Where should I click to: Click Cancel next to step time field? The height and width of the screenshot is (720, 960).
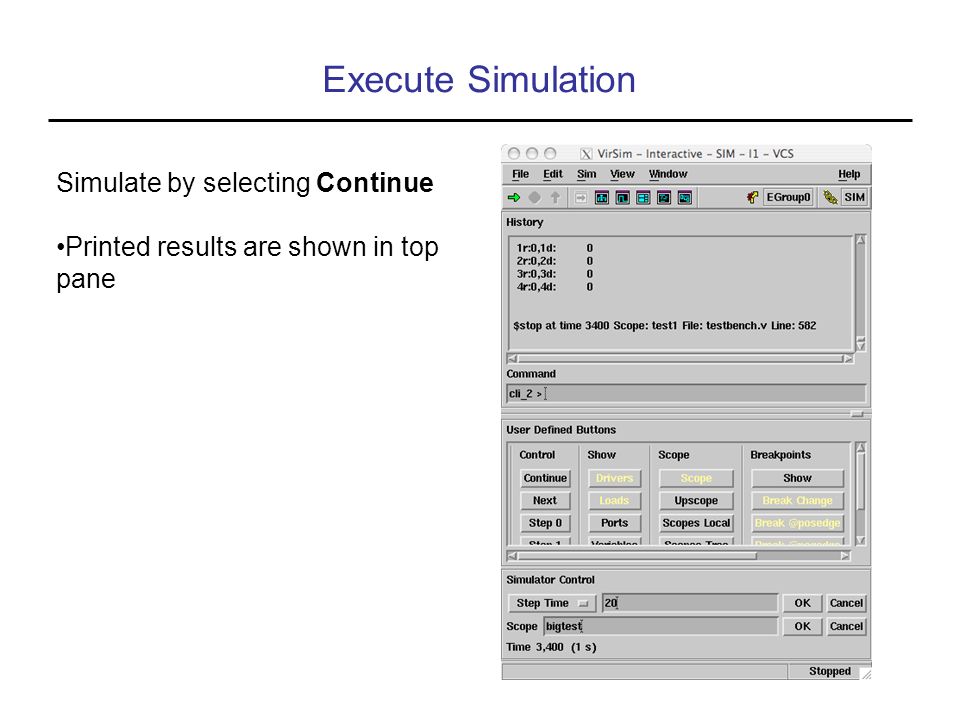(x=846, y=603)
